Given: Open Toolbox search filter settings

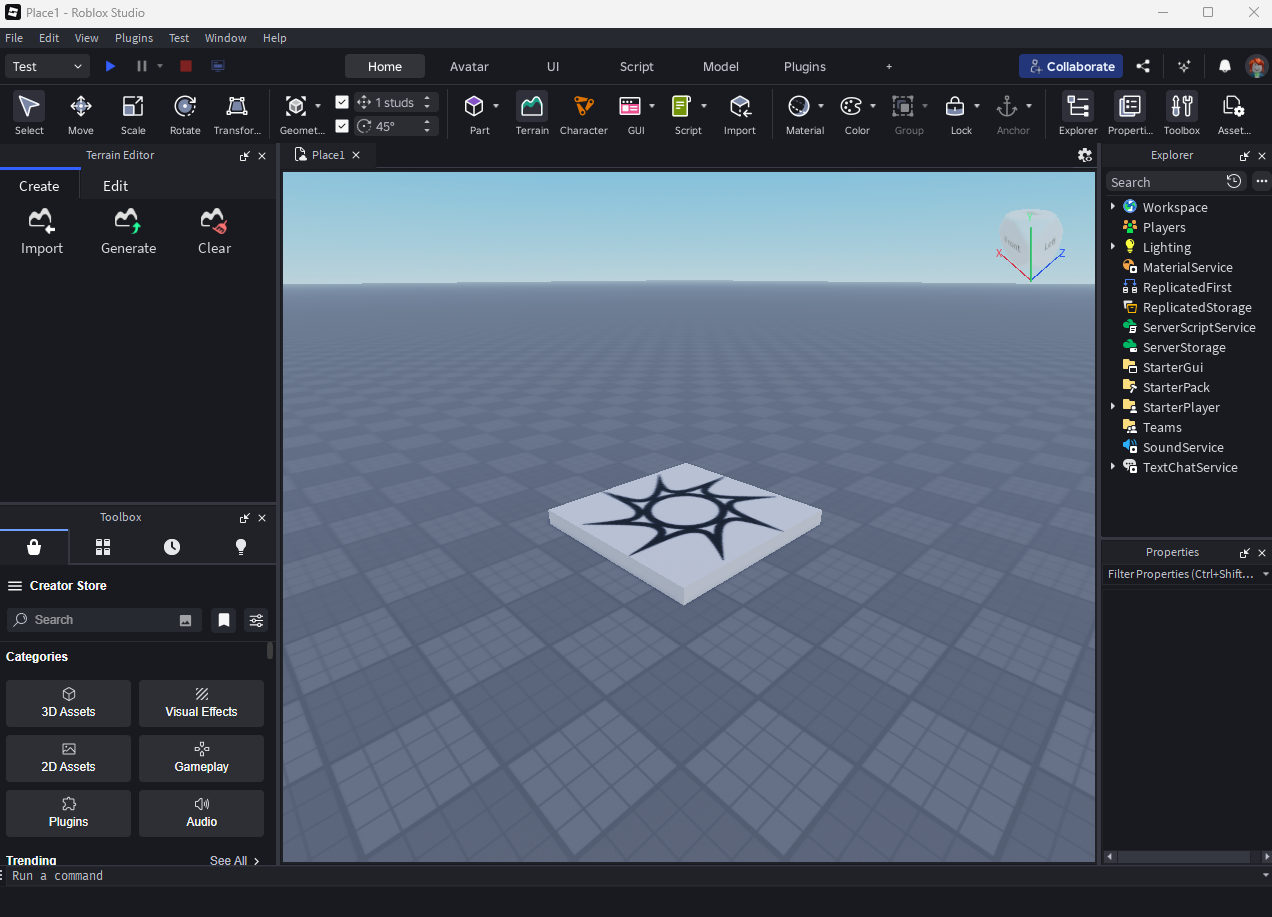Looking at the screenshot, I should coord(257,620).
